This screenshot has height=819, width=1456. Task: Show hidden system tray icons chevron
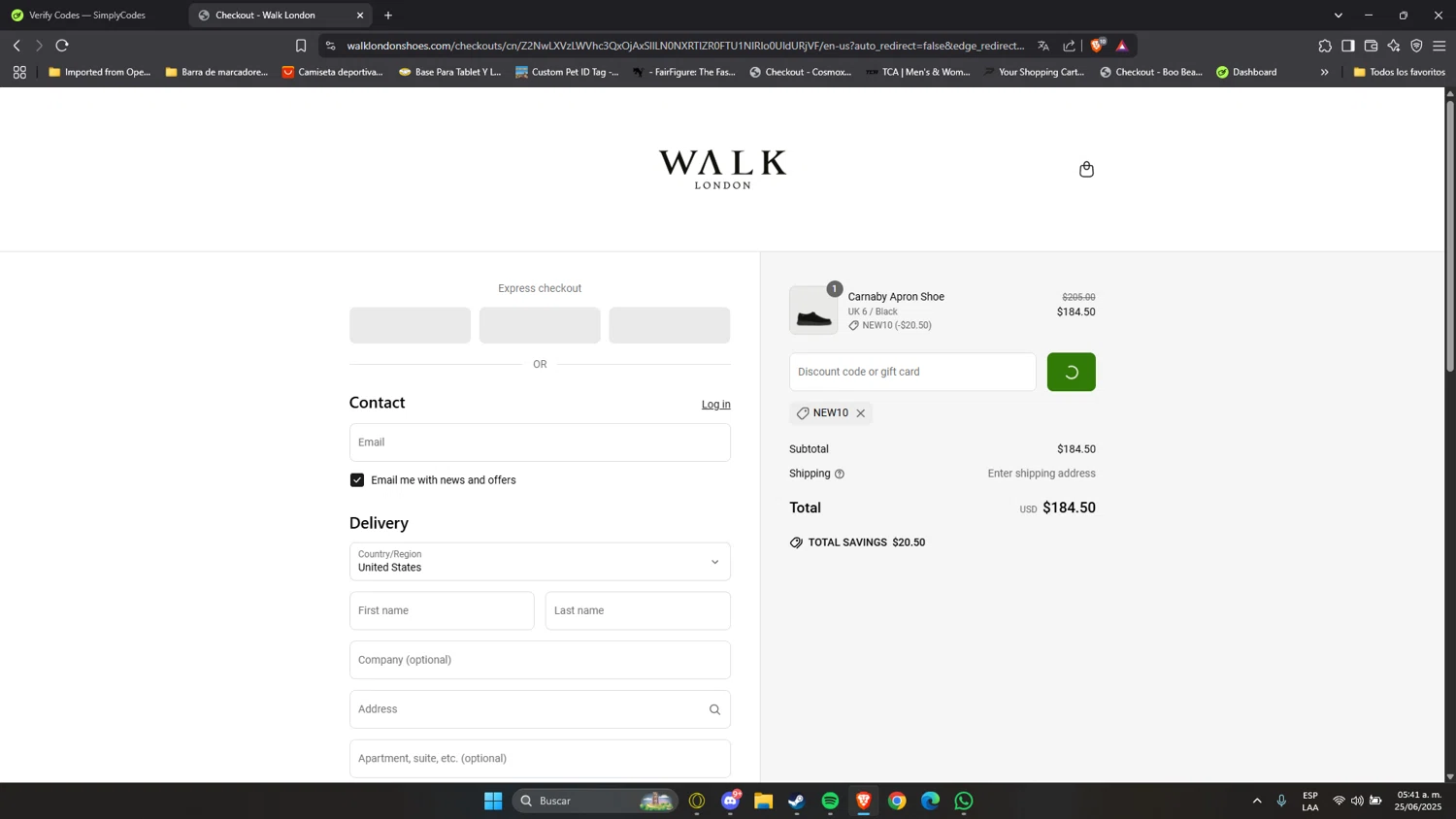(x=1257, y=801)
